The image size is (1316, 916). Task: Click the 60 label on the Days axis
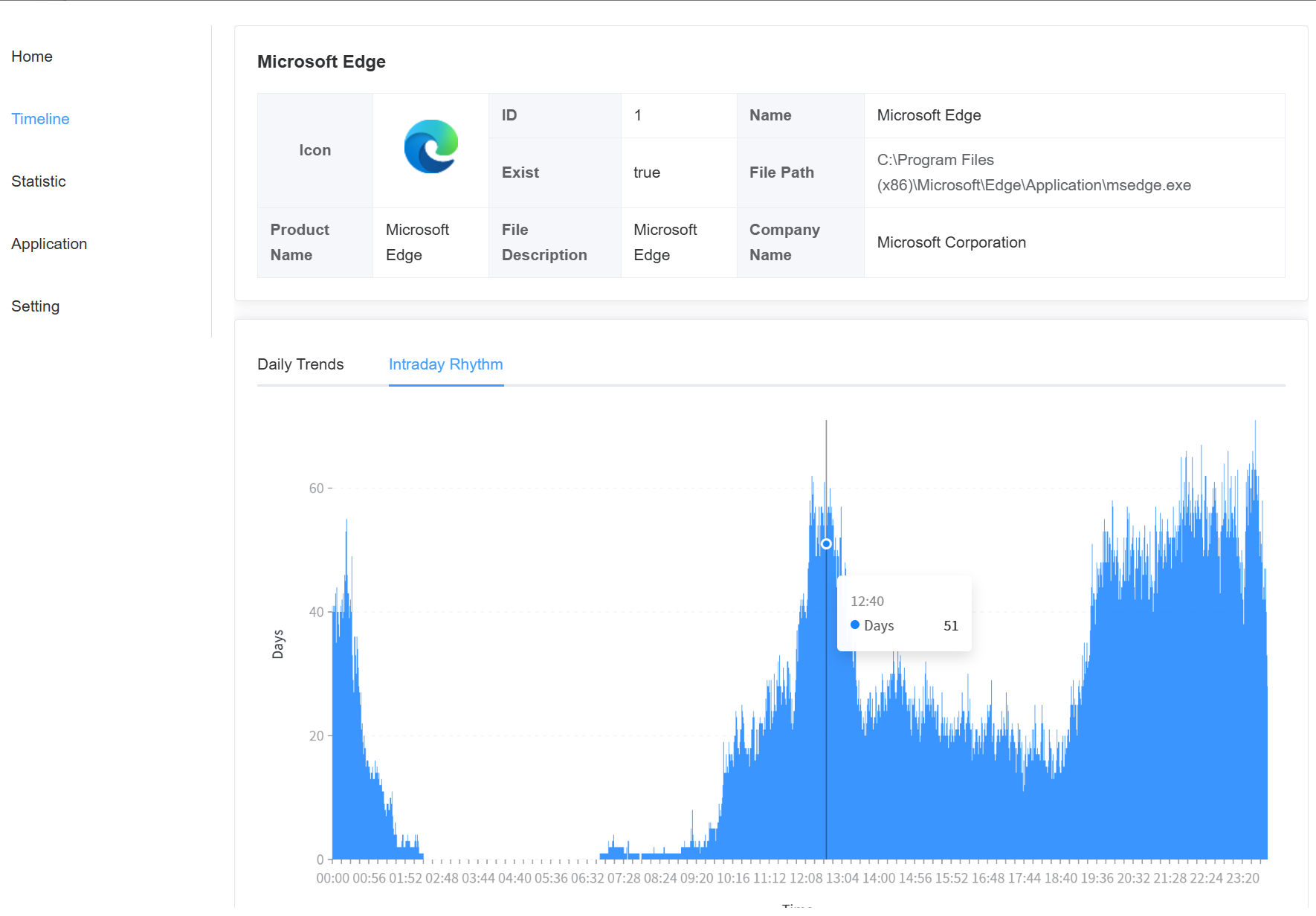point(317,488)
